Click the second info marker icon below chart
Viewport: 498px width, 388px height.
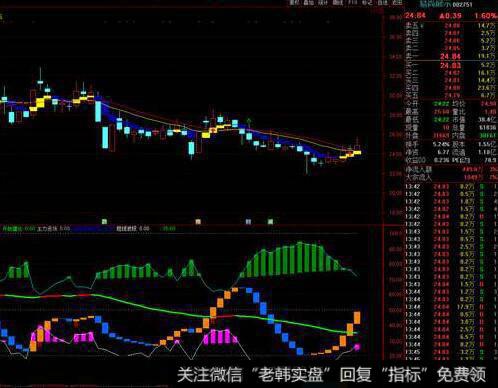click(198, 221)
